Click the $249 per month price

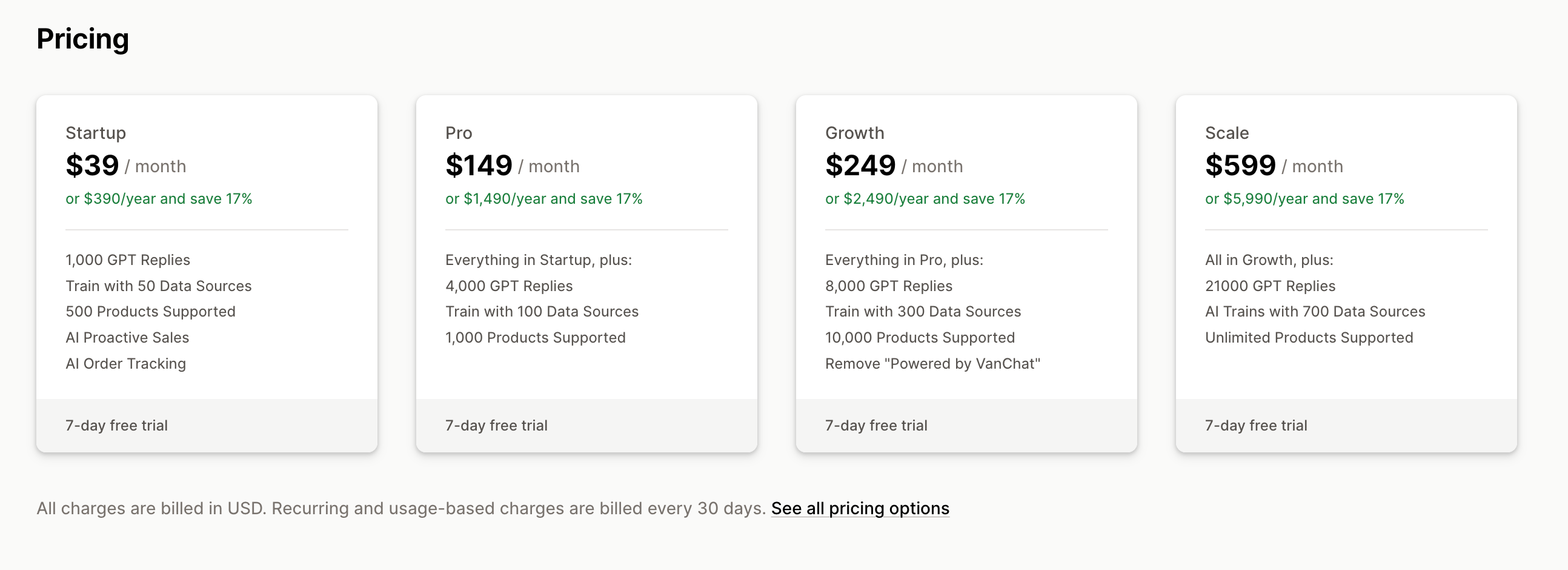(860, 166)
